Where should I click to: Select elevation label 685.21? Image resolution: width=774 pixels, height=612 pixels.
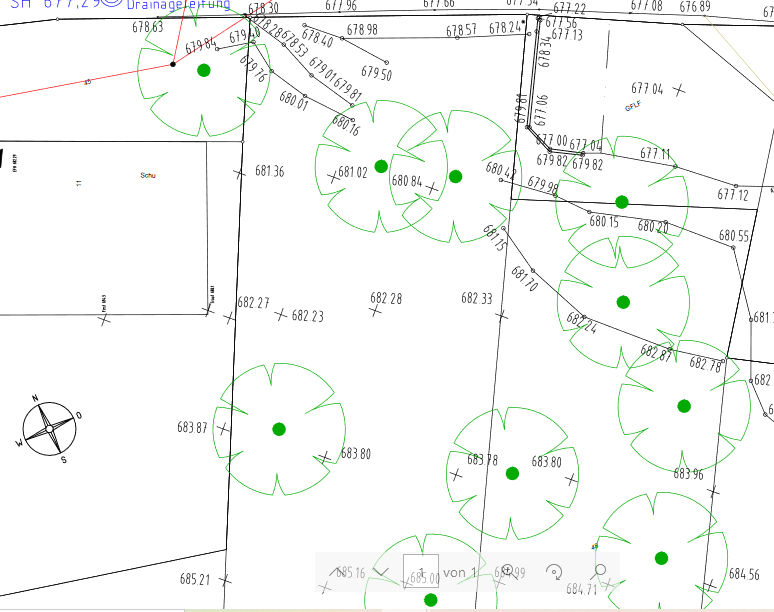click(x=195, y=579)
